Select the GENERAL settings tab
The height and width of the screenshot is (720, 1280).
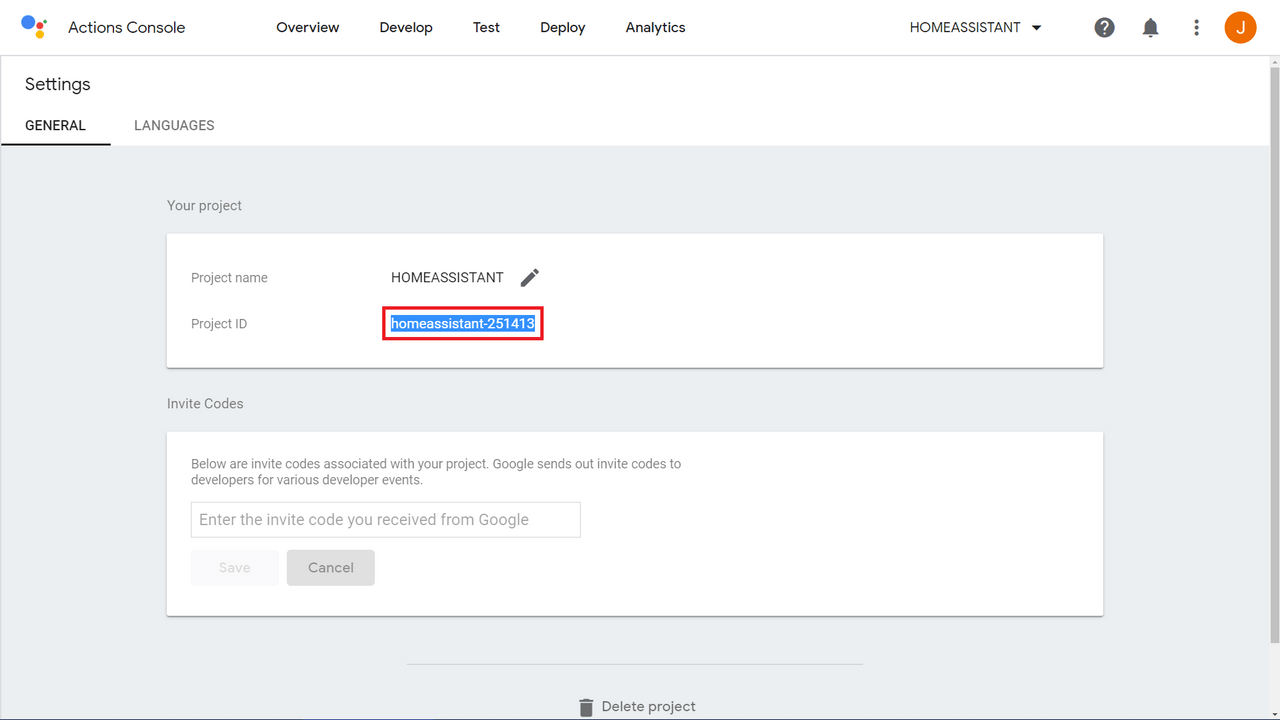pyautogui.click(x=56, y=126)
